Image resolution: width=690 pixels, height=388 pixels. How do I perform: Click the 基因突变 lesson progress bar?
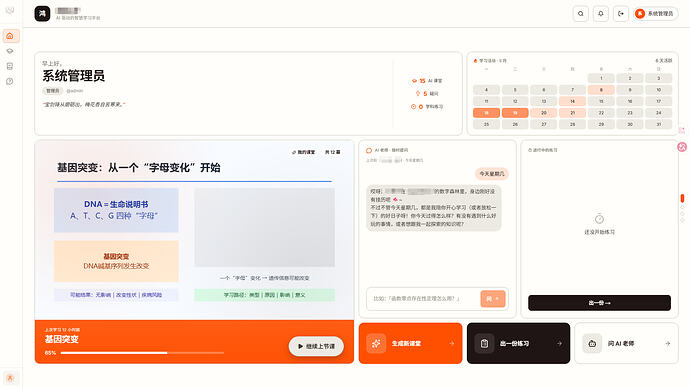click(142, 353)
